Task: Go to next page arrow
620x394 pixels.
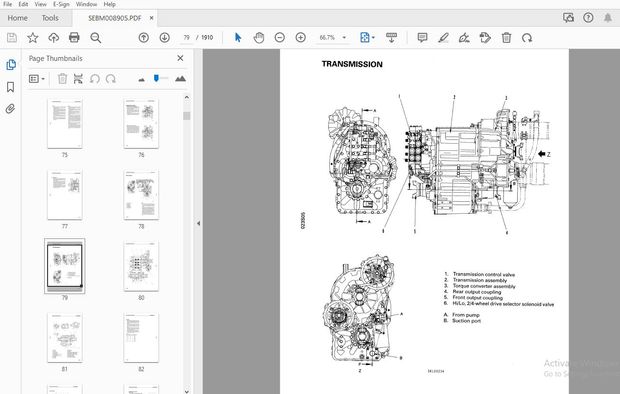Action: (x=164, y=38)
